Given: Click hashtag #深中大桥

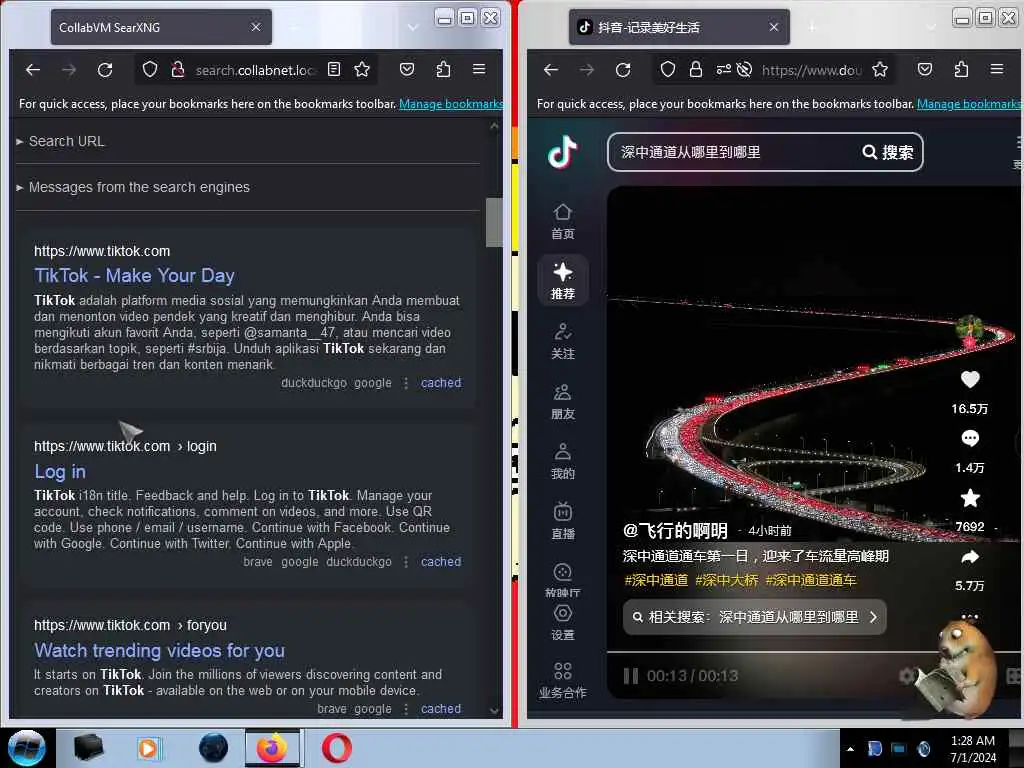Looking at the screenshot, I should coord(727,581).
